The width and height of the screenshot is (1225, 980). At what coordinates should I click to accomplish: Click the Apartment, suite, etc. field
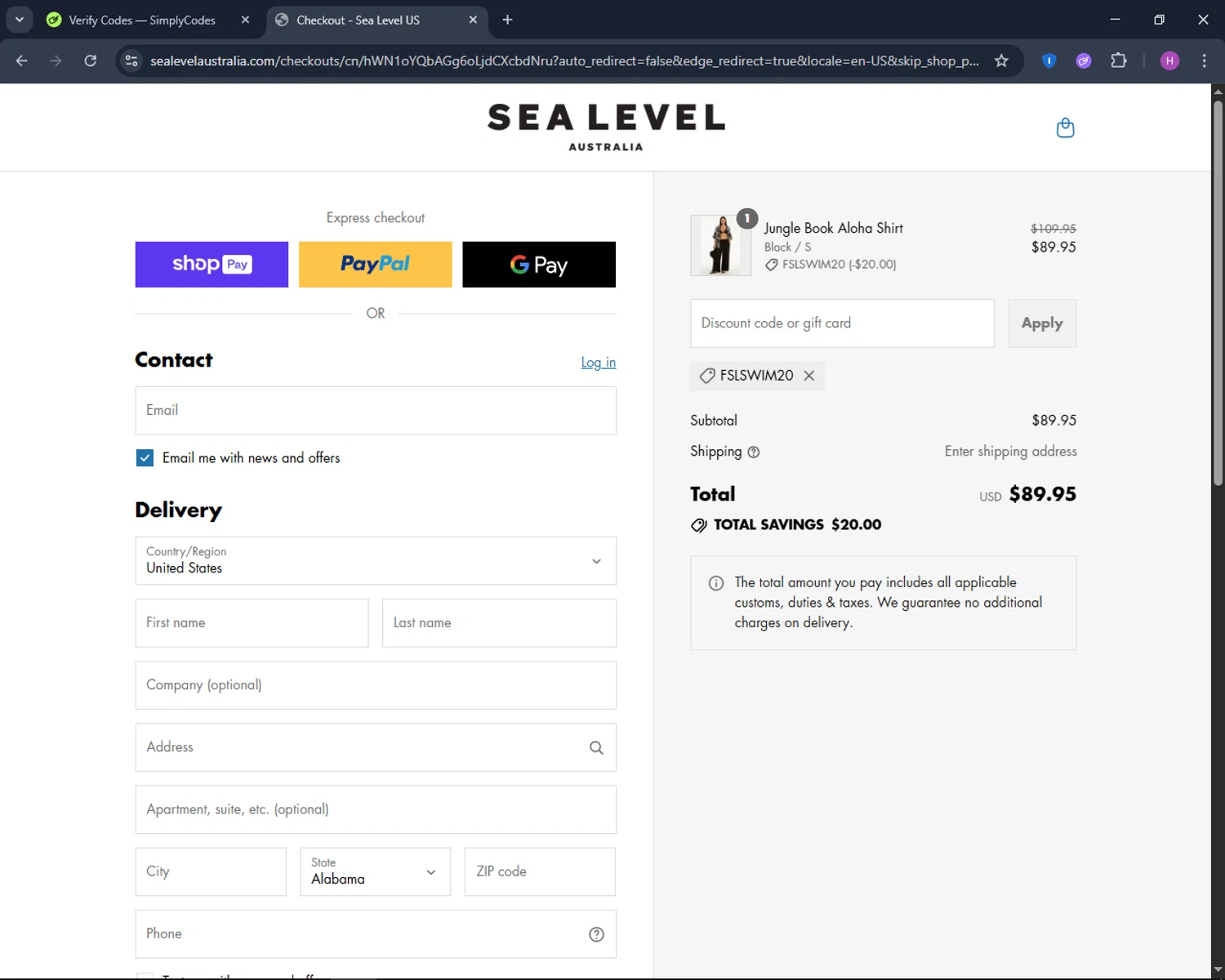click(376, 810)
